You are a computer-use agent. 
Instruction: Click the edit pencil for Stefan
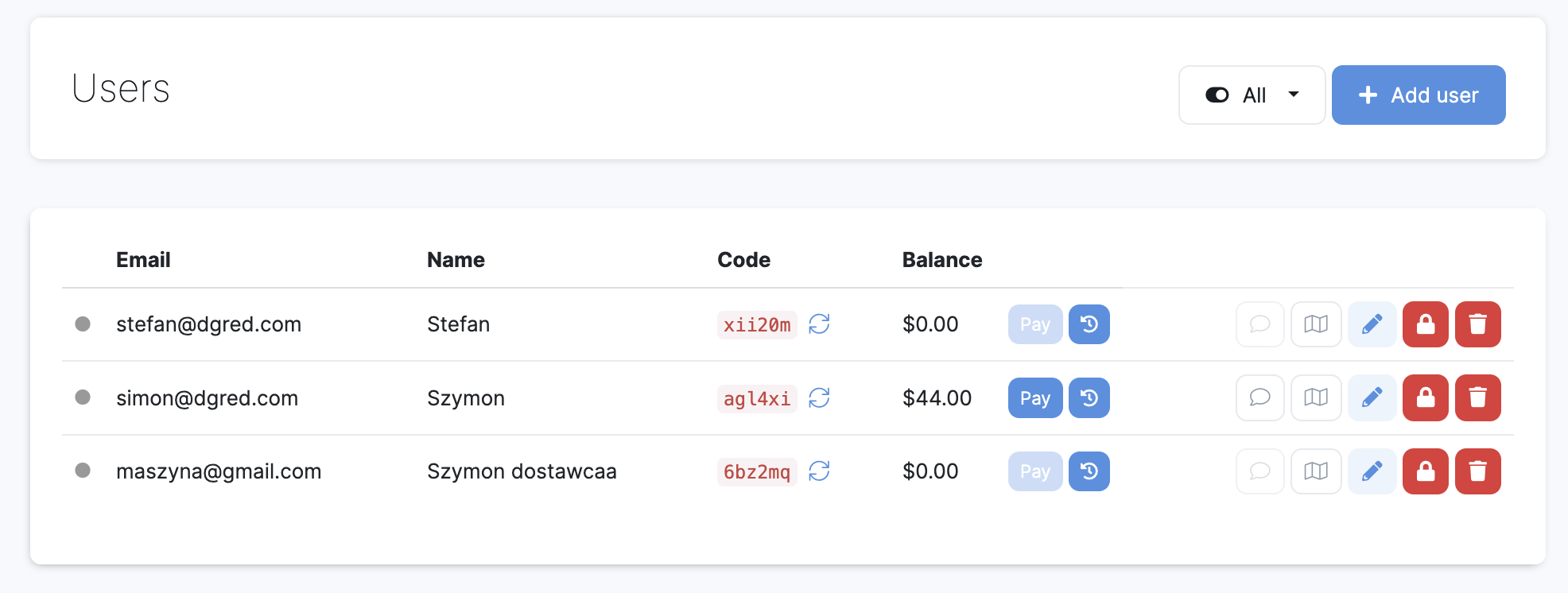point(1372,324)
